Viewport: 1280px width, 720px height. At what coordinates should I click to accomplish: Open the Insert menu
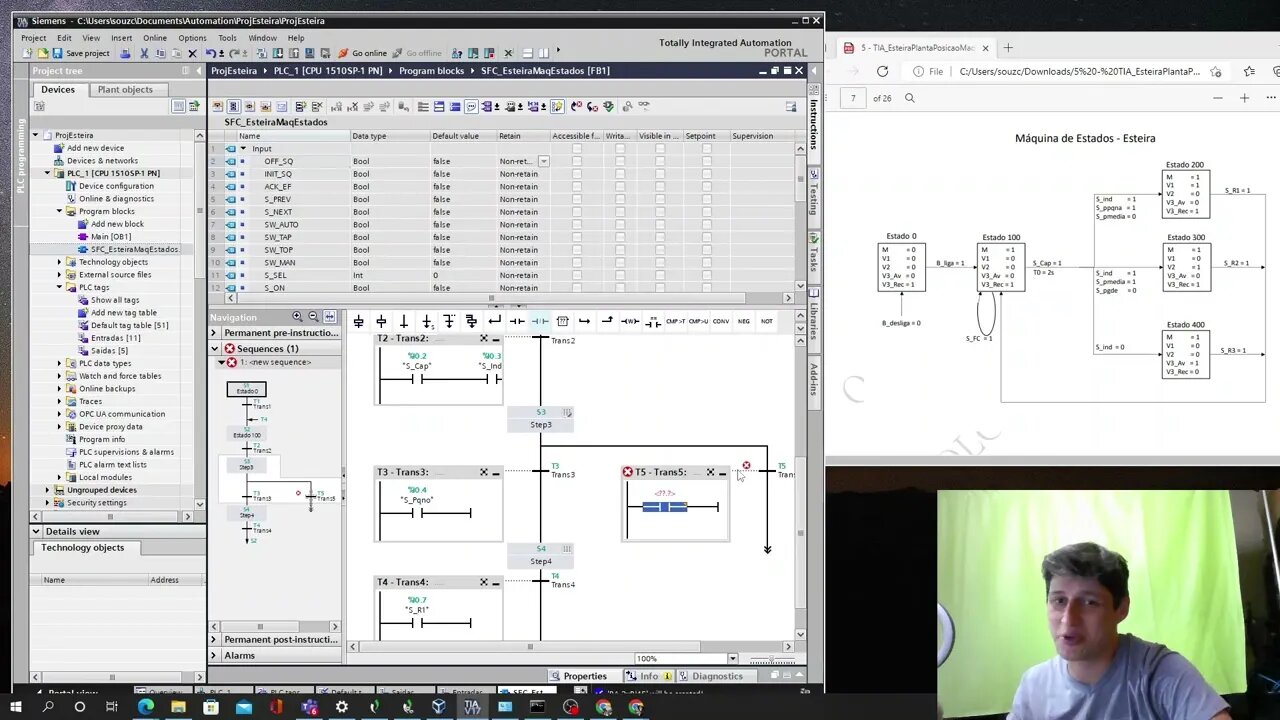pyautogui.click(x=121, y=38)
